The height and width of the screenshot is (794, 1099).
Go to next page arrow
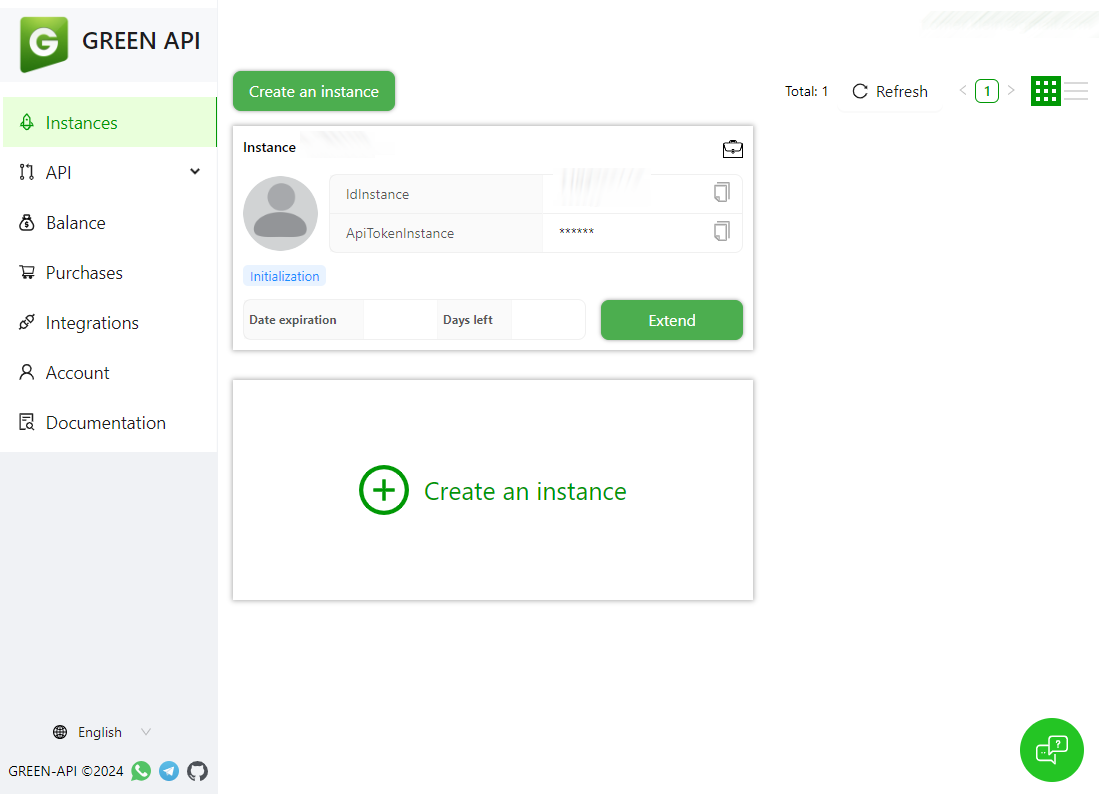[x=1011, y=90]
